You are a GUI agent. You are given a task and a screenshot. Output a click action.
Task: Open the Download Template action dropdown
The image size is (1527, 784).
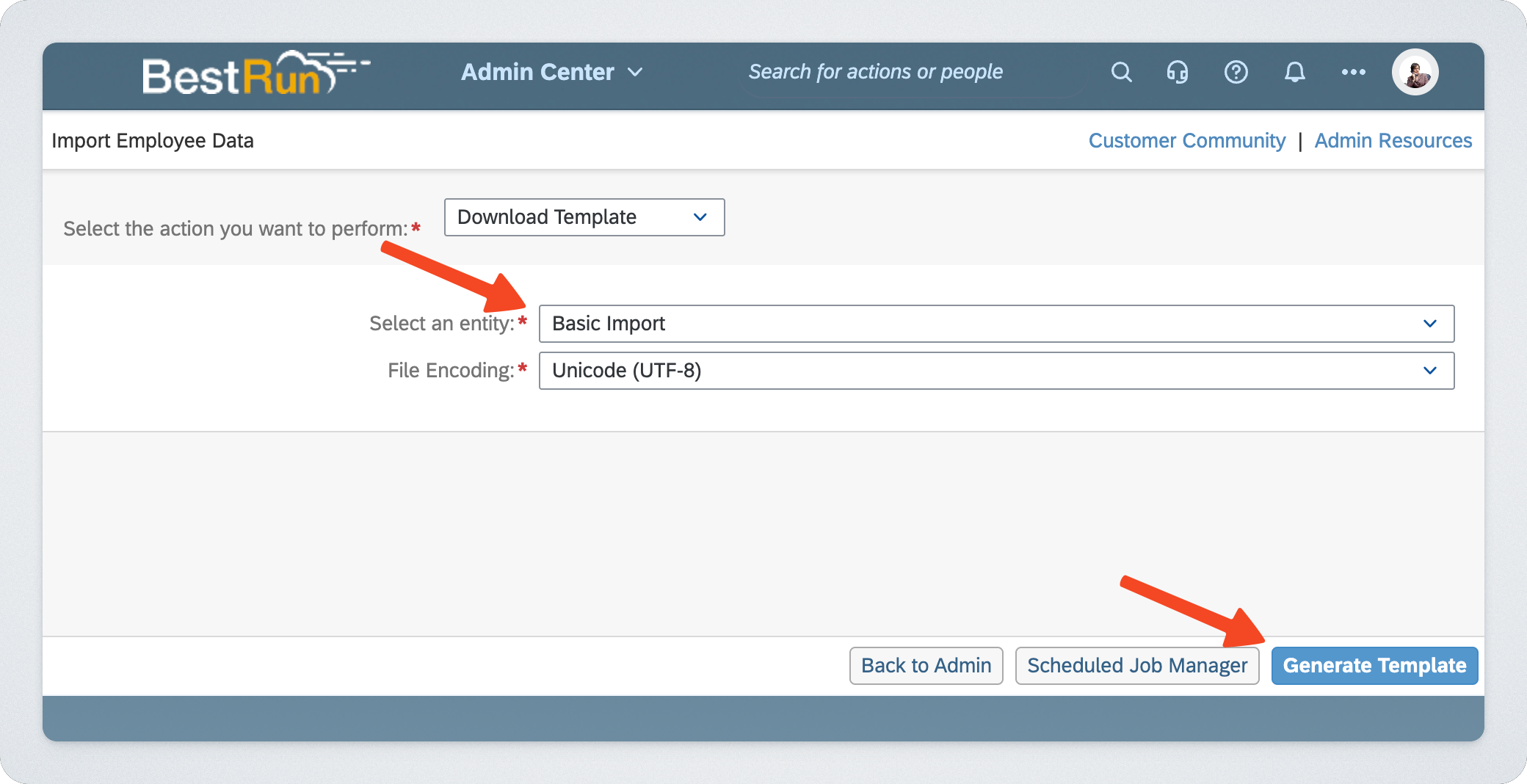click(584, 217)
